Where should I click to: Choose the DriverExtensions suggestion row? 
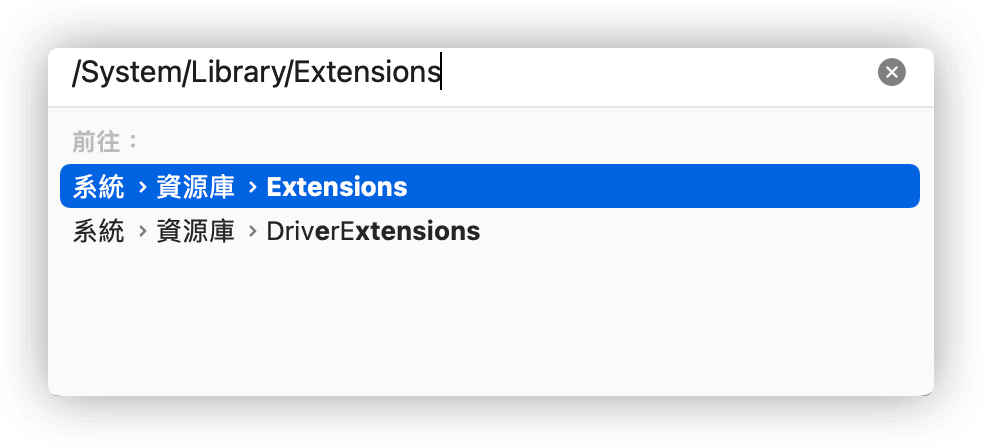[x=490, y=231]
